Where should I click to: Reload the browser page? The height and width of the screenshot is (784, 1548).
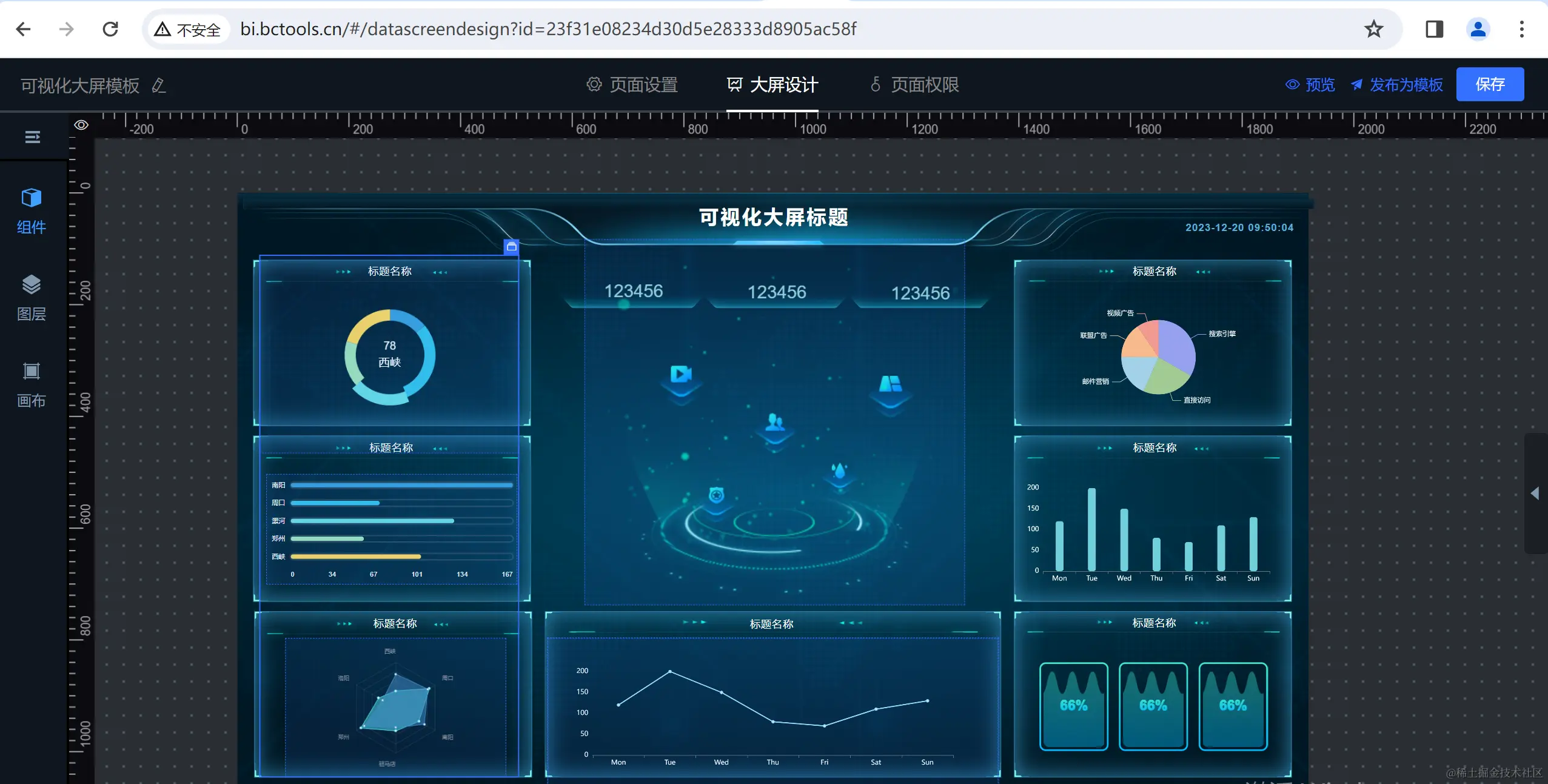coord(110,29)
